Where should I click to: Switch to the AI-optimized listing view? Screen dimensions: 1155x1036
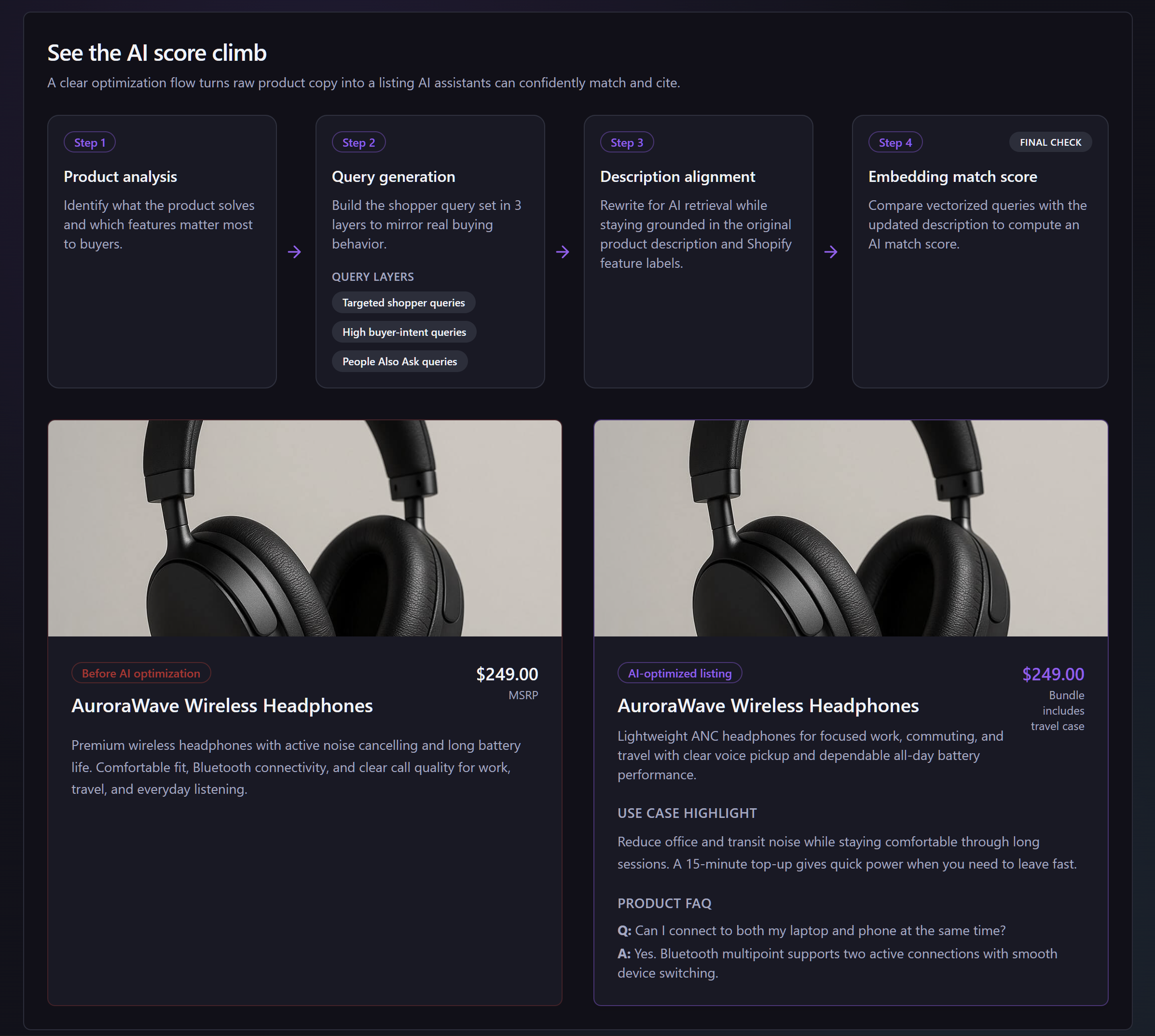(x=679, y=673)
